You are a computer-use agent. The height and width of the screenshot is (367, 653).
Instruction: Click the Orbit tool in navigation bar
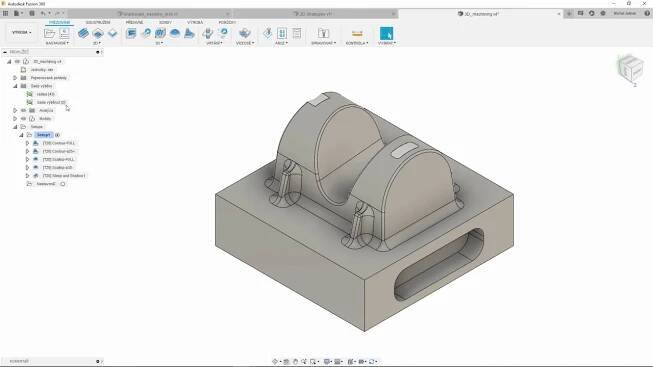click(275, 362)
